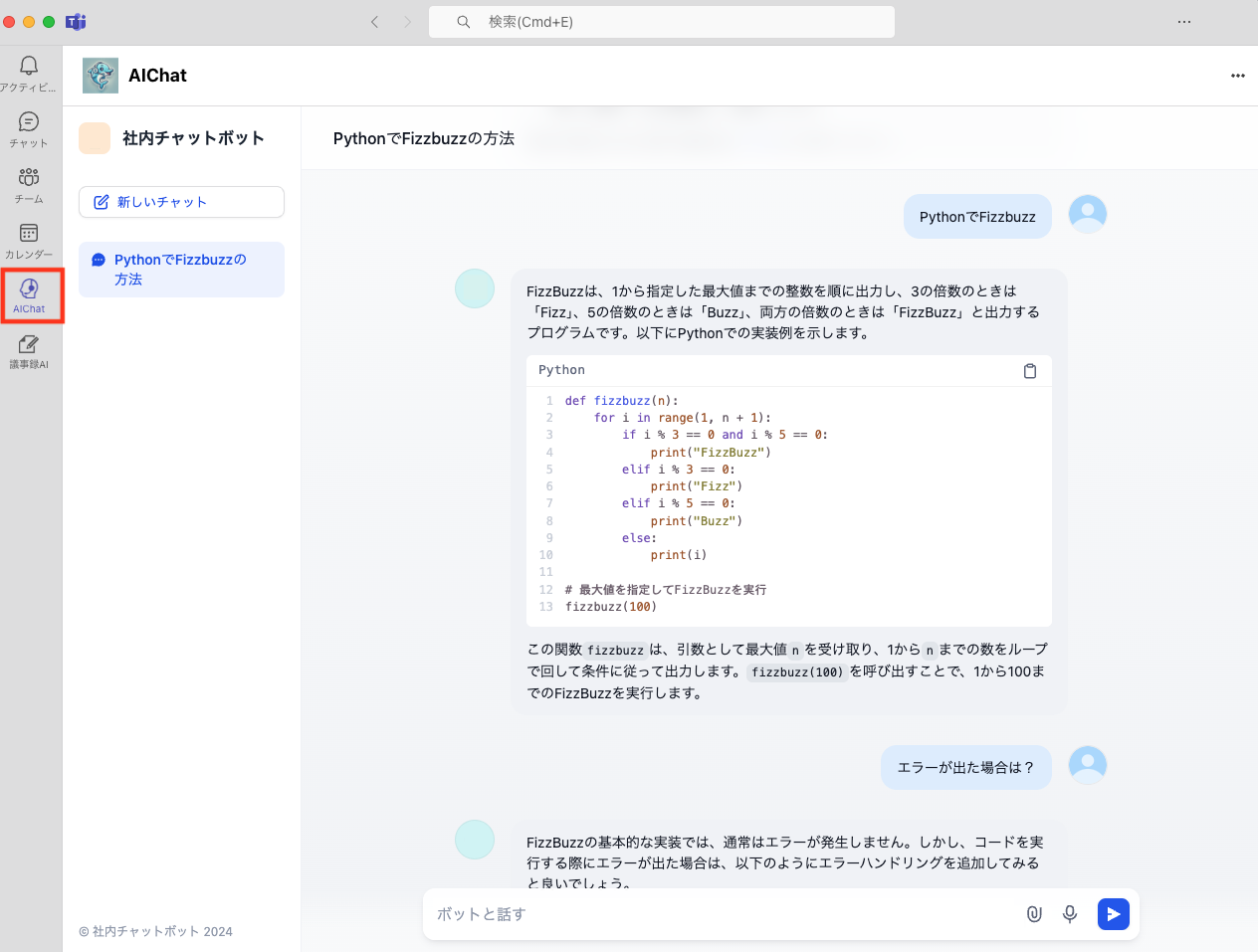This screenshot has height=952, width=1258.
Task: Click the AIChat title text in header
Action: pos(157,76)
